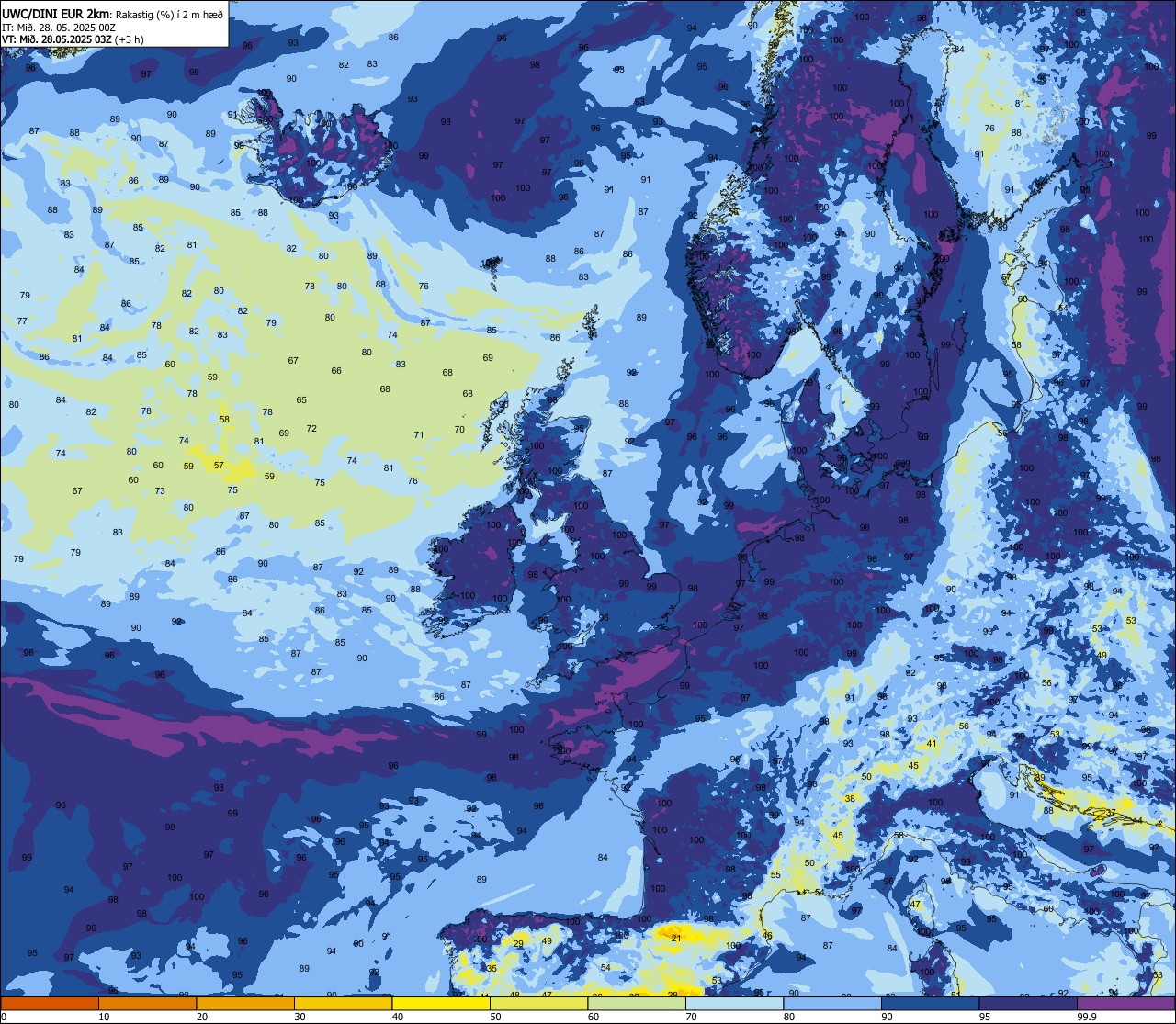Click the parameter label Rakastig (%) í 2 m hæð
1176x1024 pixels.
click(169, 14)
